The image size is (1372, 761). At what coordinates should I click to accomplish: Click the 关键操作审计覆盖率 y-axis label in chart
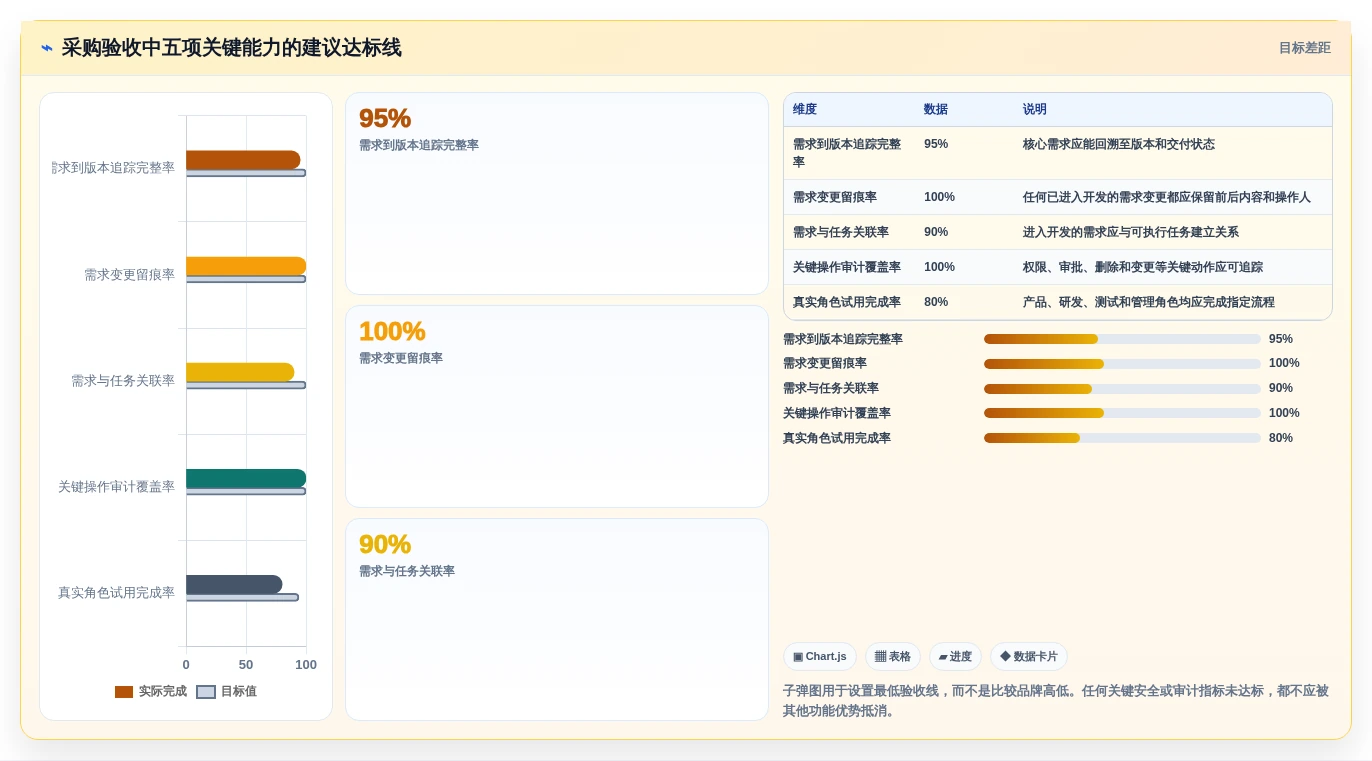point(116,487)
